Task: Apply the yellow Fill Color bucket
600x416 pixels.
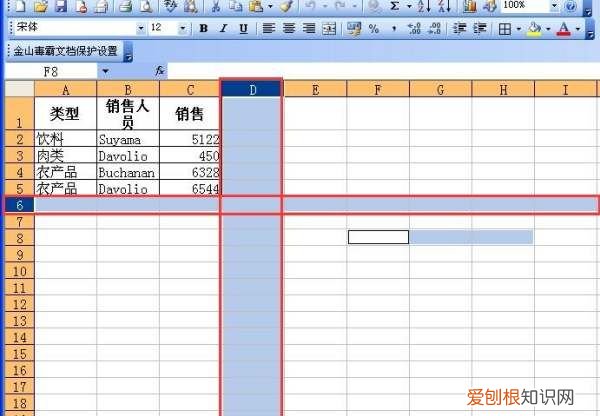Action: pos(535,29)
